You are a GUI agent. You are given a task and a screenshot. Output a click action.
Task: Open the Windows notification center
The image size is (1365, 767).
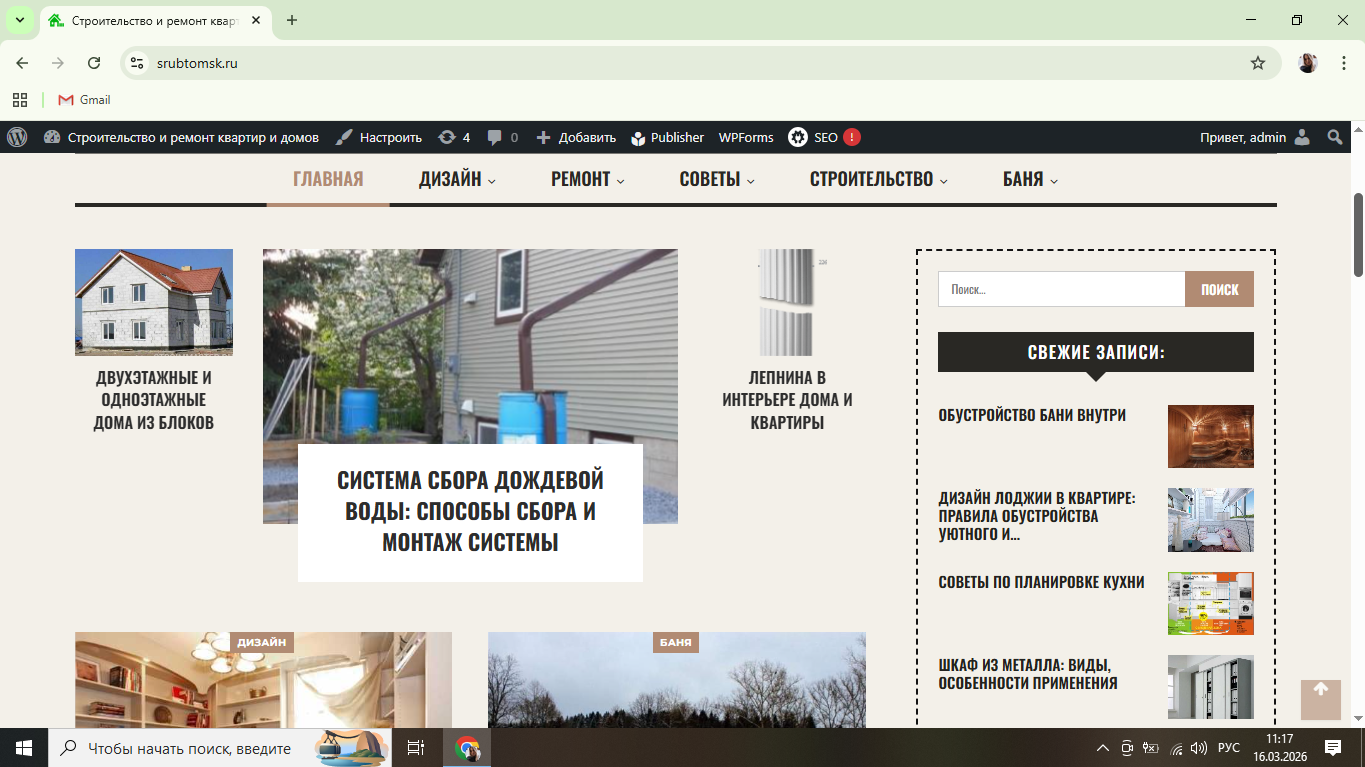click(x=1333, y=748)
